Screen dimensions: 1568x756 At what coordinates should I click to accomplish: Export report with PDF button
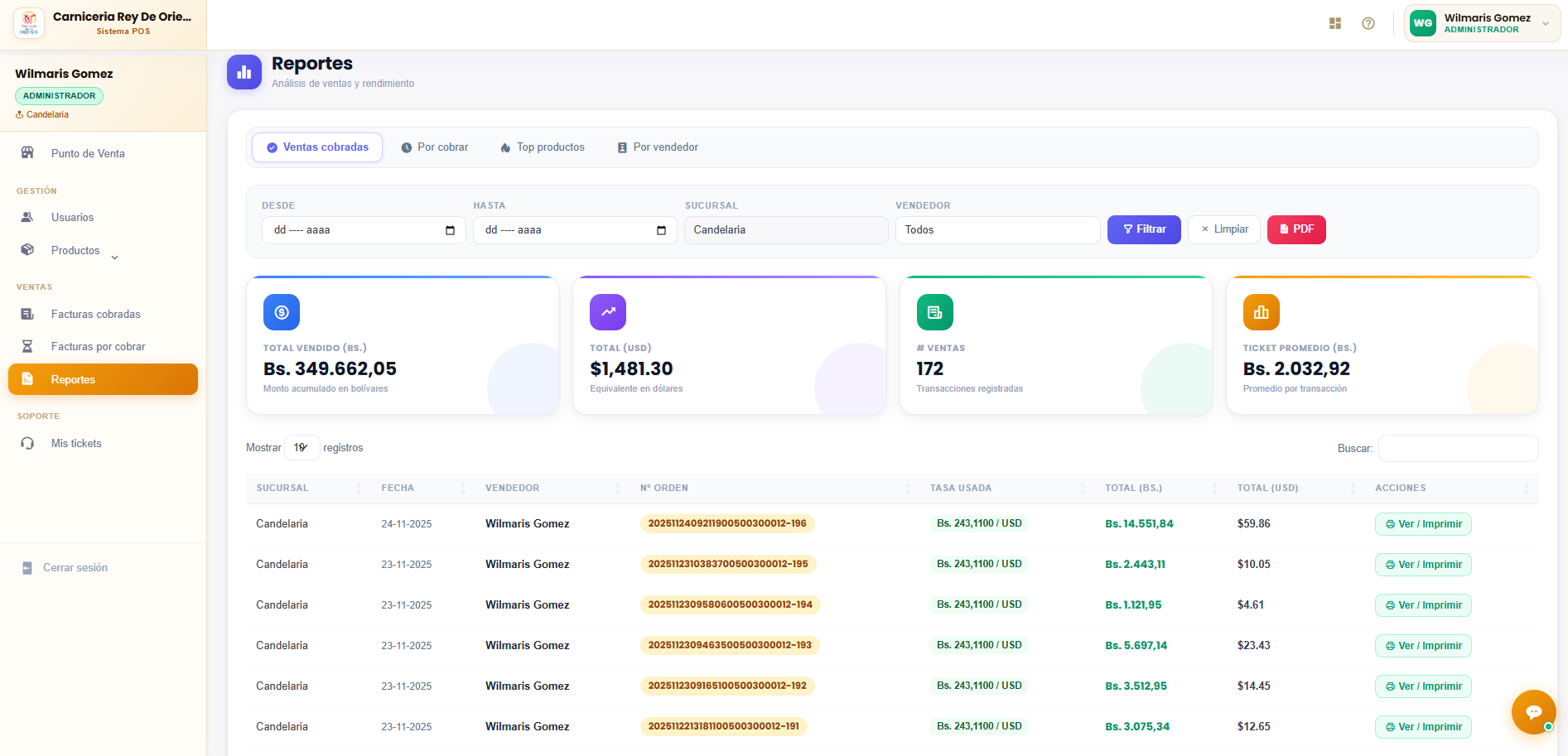1296,229
